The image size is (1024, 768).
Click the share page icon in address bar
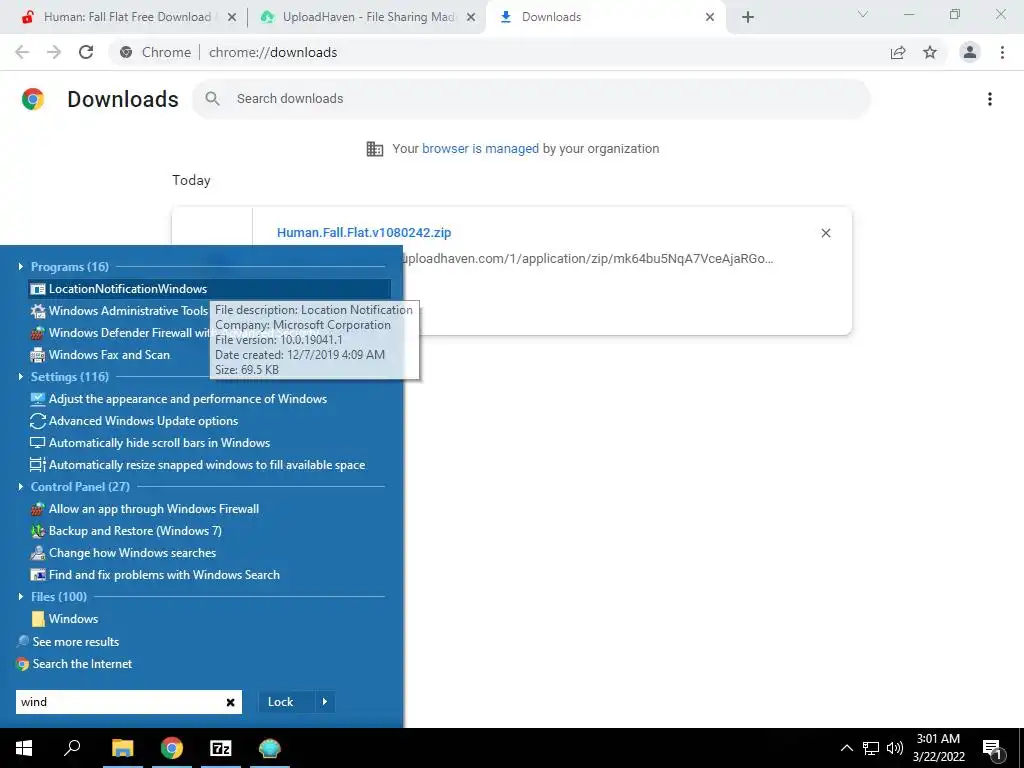898,52
